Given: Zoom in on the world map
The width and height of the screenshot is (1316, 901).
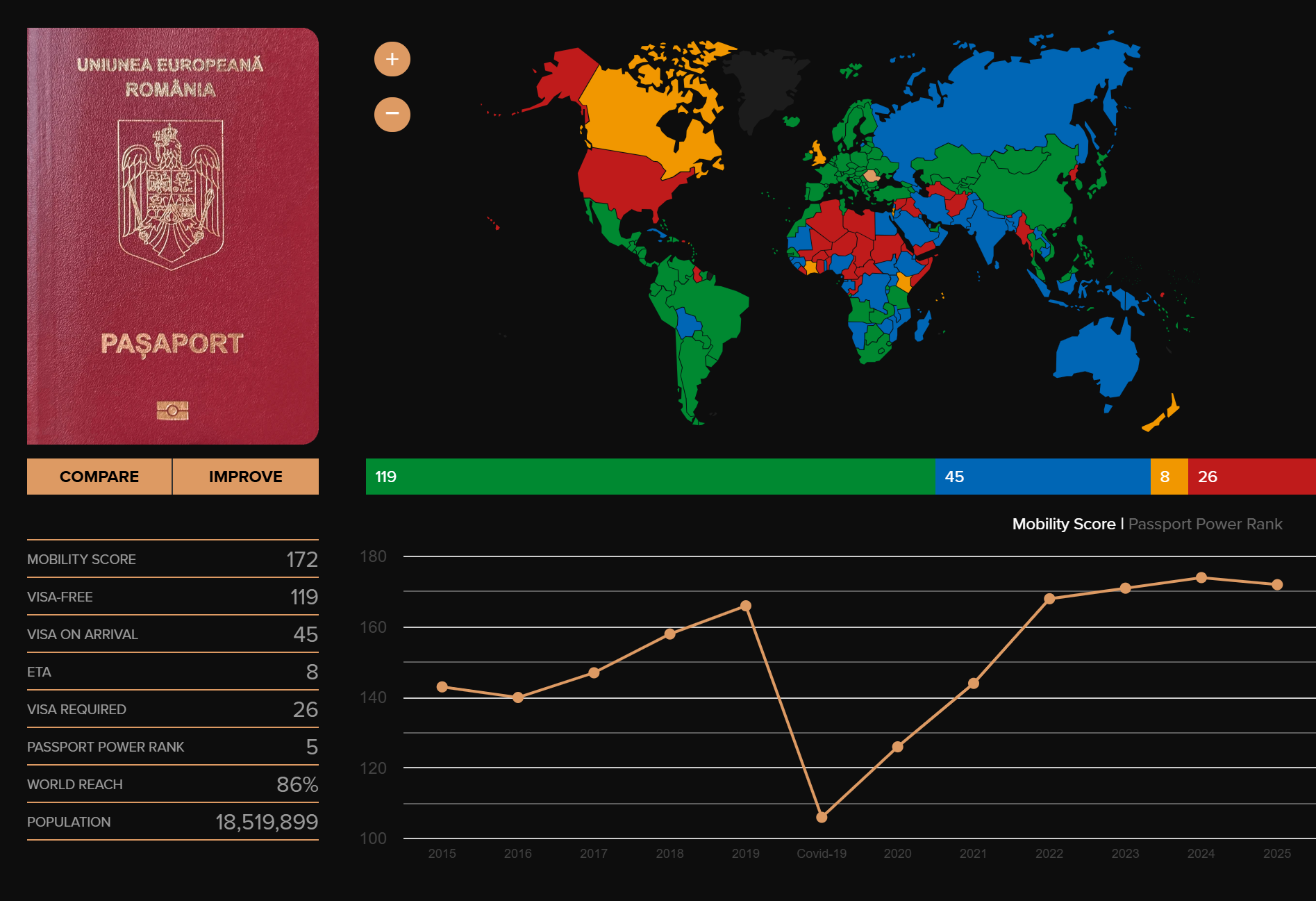Looking at the screenshot, I should point(392,59).
